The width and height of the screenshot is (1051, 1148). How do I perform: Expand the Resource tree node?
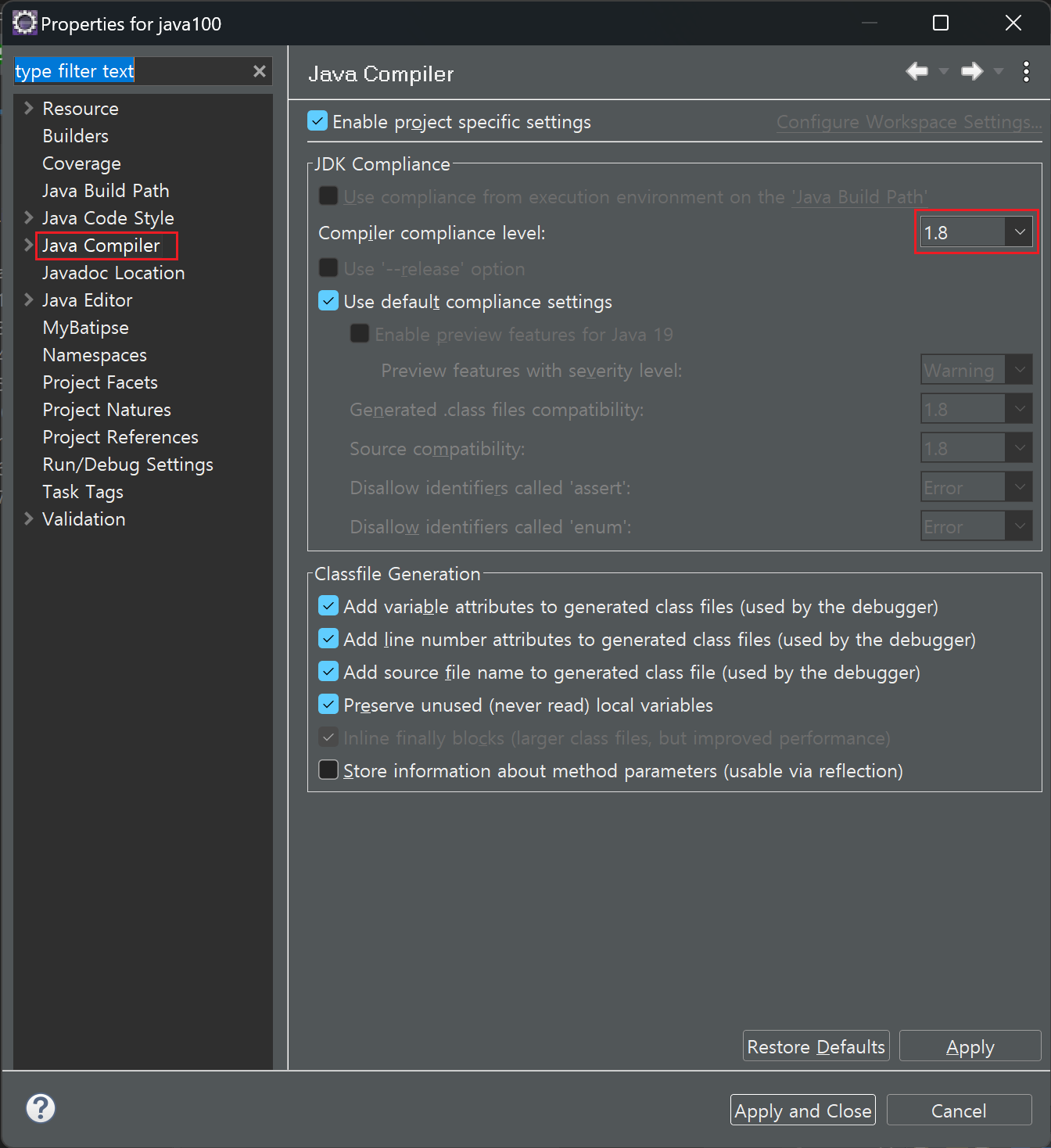coord(29,108)
